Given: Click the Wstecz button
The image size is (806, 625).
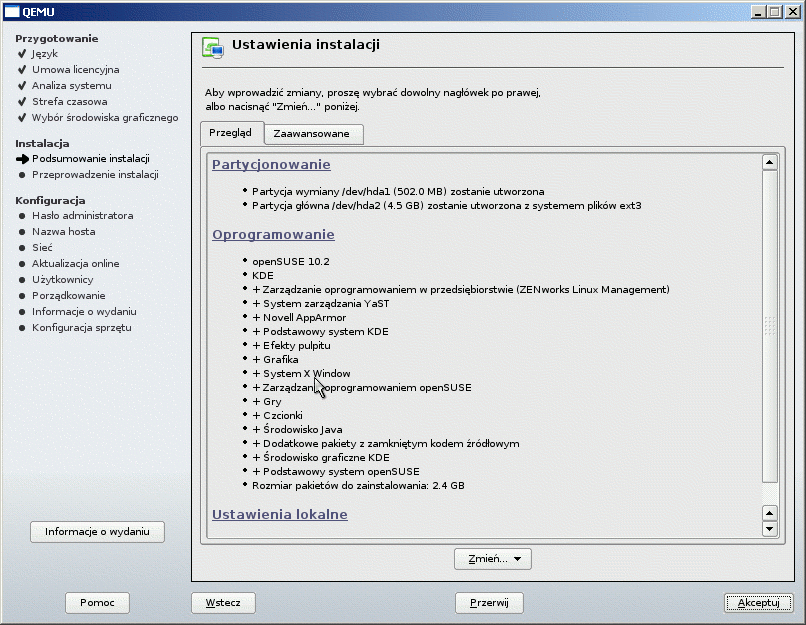Looking at the screenshot, I should pyautogui.click(x=223, y=603).
